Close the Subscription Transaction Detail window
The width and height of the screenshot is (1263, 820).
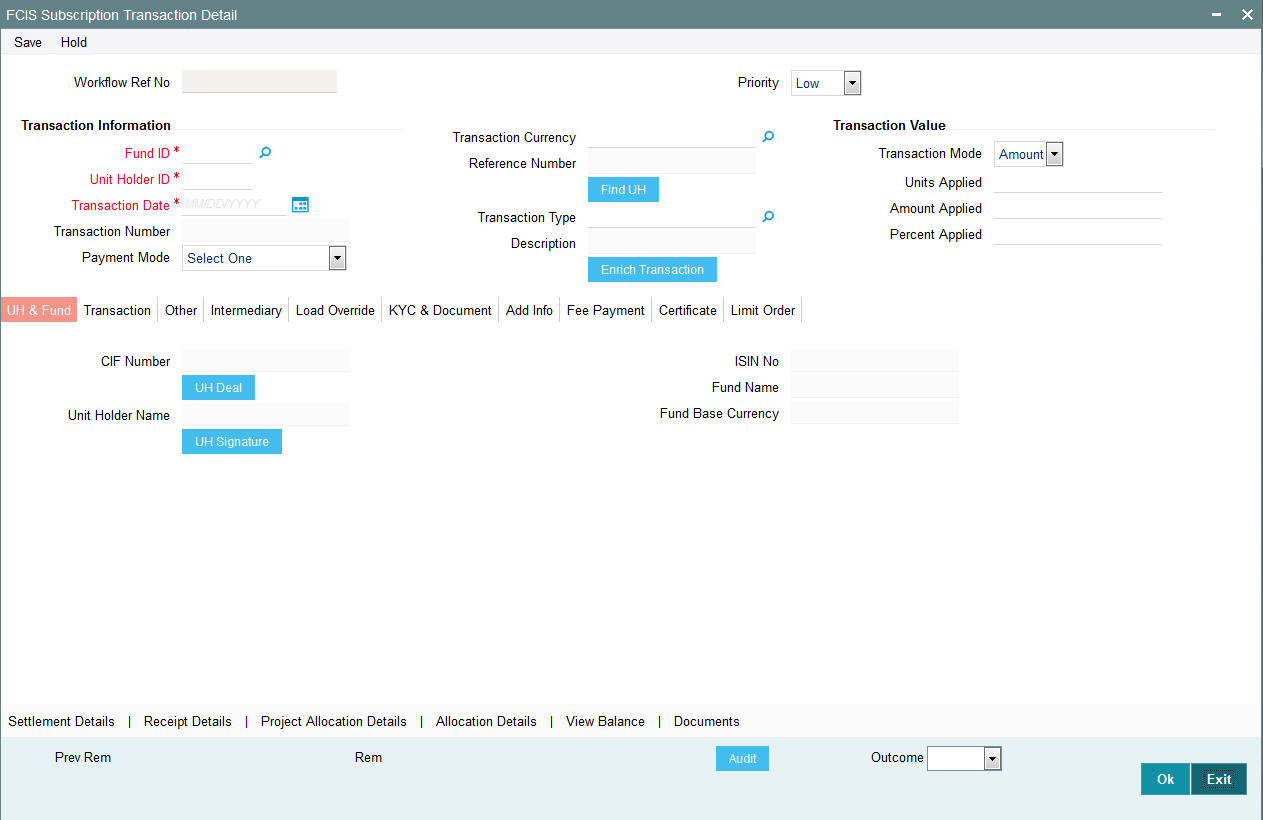(x=1247, y=15)
